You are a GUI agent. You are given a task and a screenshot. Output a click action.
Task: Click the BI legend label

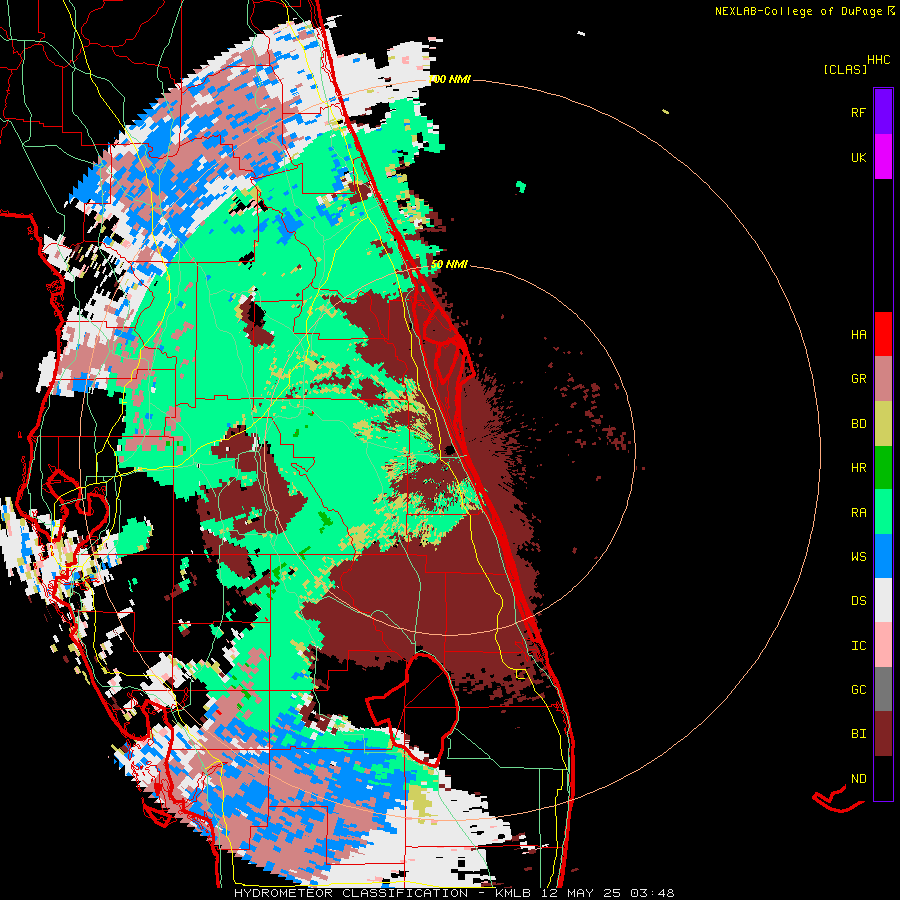coord(858,734)
